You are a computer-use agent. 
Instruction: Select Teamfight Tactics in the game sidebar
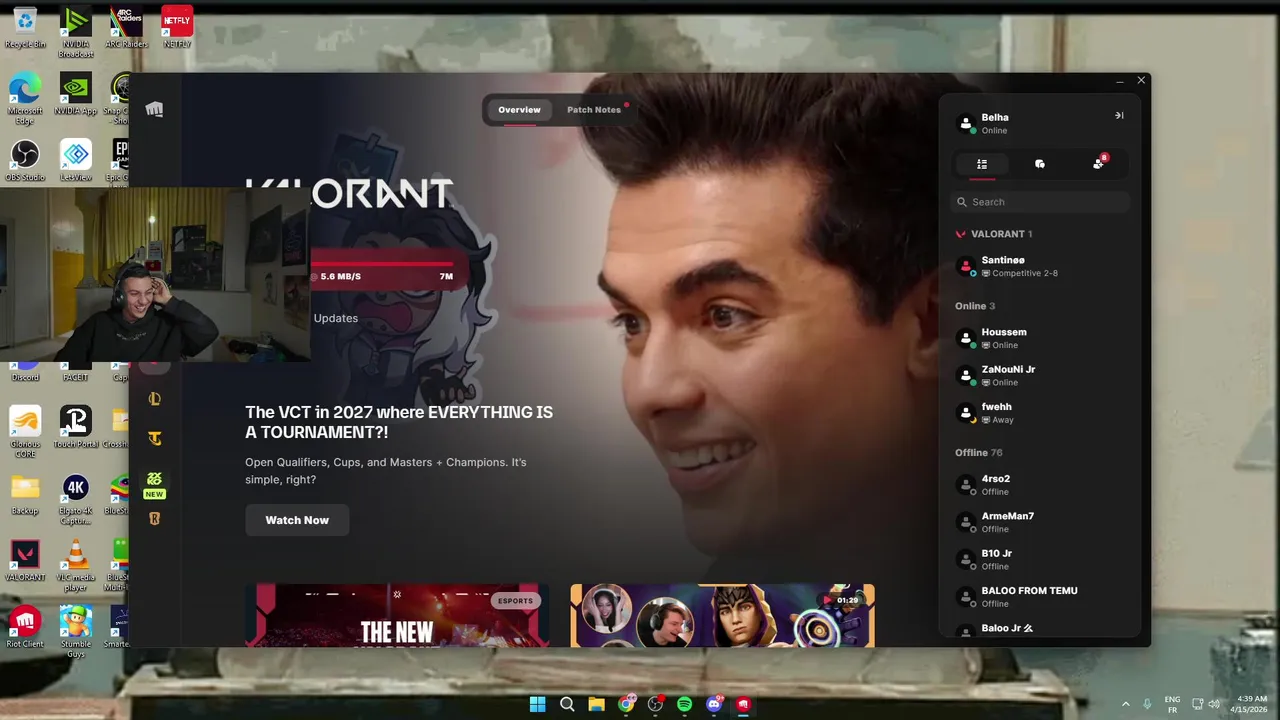154,438
